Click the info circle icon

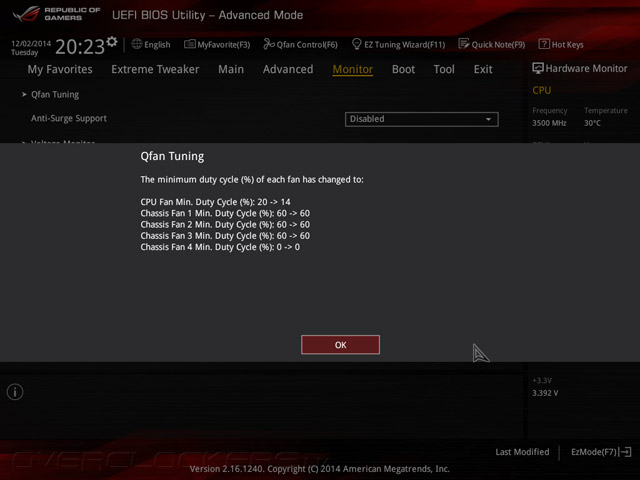point(15,392)
